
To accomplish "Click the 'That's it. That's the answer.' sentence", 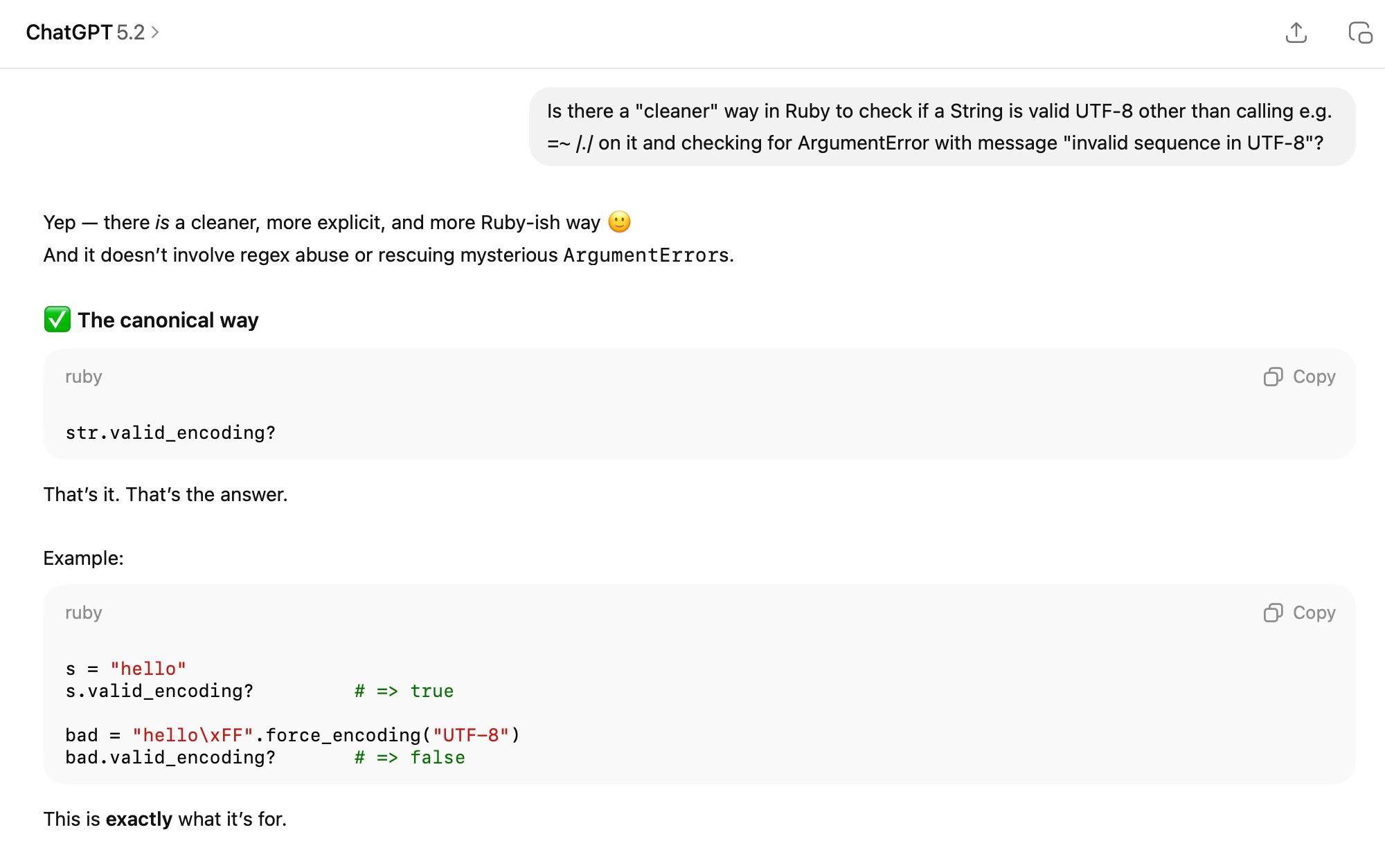I will (165, 494).
